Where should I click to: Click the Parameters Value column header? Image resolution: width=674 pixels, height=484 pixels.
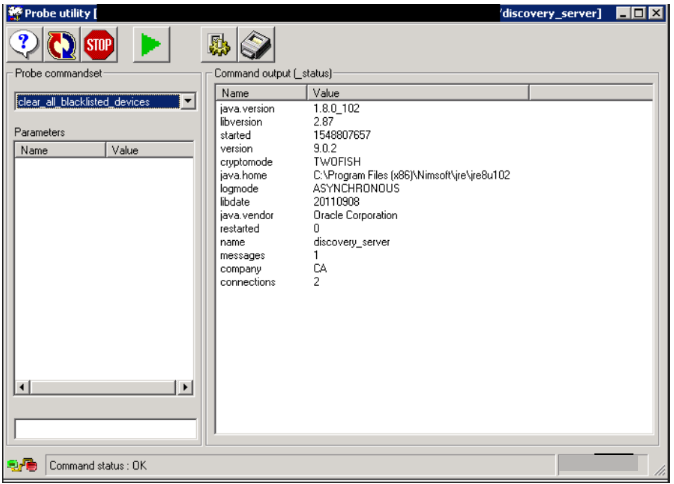point(149,150)
